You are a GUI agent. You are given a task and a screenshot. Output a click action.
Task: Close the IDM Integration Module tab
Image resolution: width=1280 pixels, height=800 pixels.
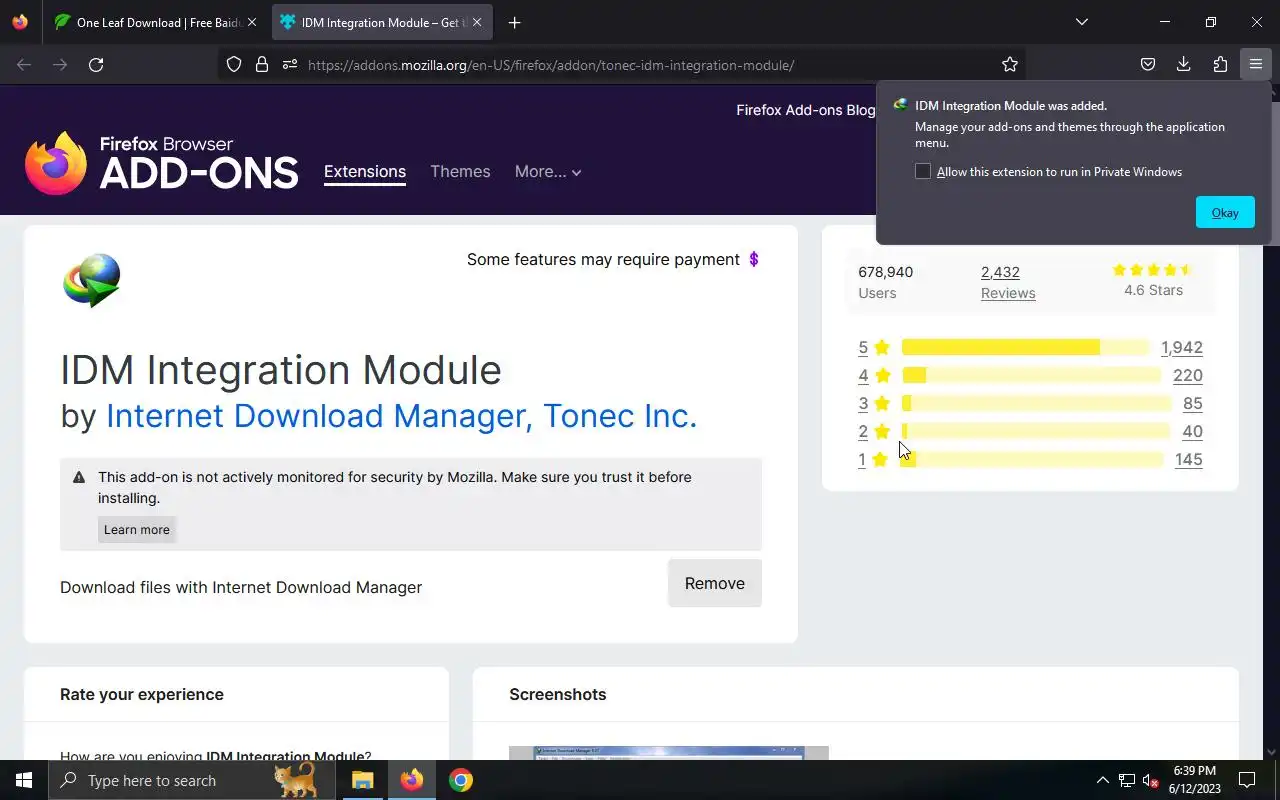point(477,22)
